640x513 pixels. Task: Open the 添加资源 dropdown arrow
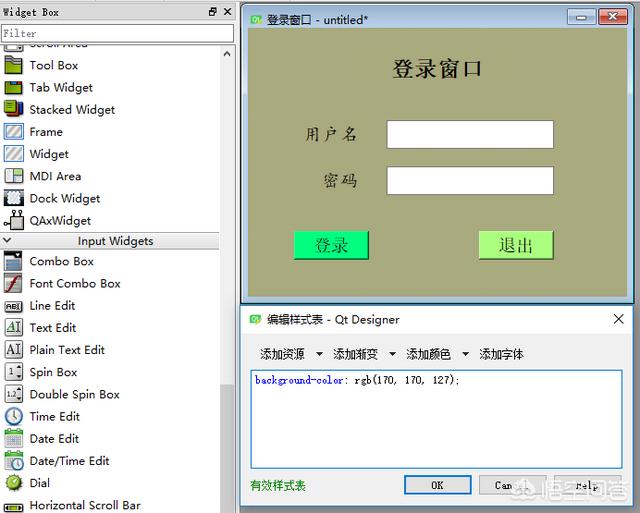coord(319,354)
